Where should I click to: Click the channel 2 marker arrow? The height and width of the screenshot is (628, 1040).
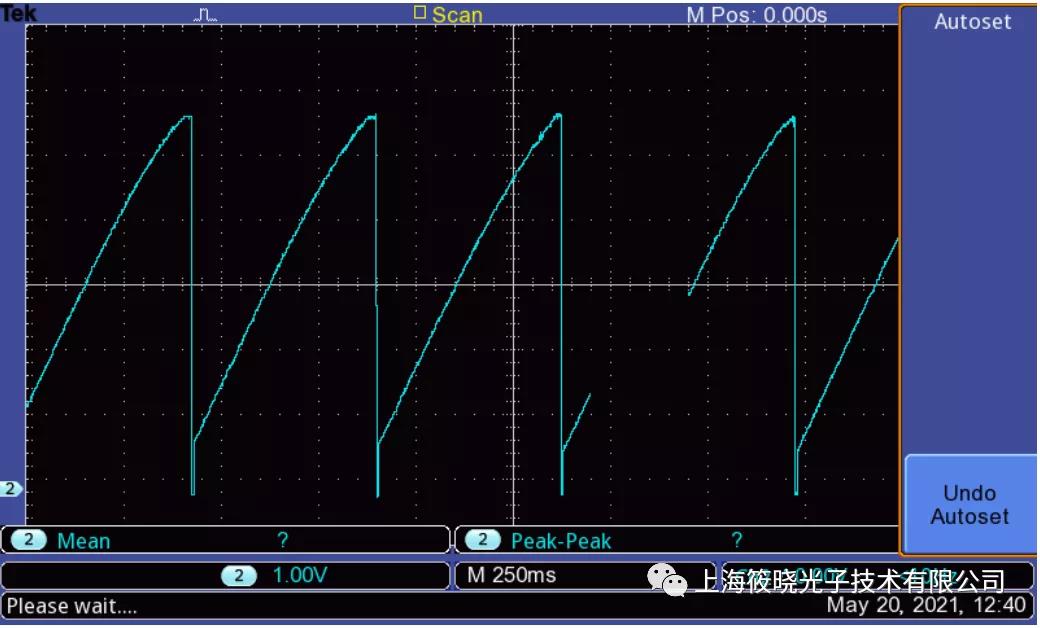point(8,487)
